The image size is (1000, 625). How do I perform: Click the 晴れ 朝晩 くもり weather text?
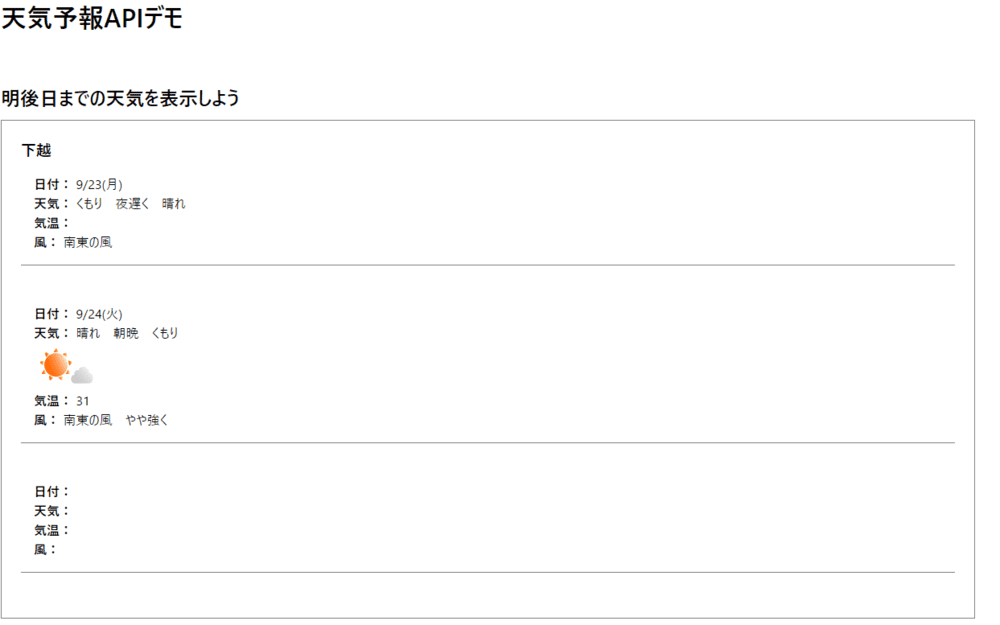[x=128, y=333]
